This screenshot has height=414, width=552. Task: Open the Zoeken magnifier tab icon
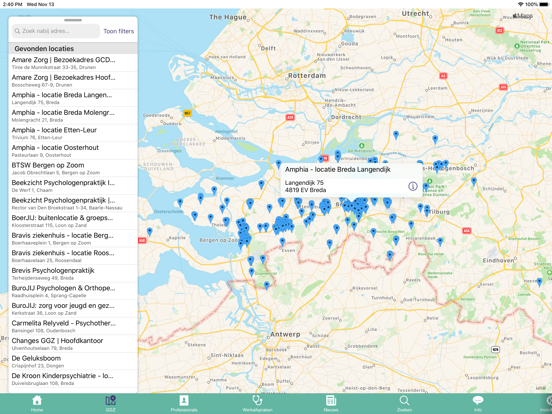coord(404,400)
